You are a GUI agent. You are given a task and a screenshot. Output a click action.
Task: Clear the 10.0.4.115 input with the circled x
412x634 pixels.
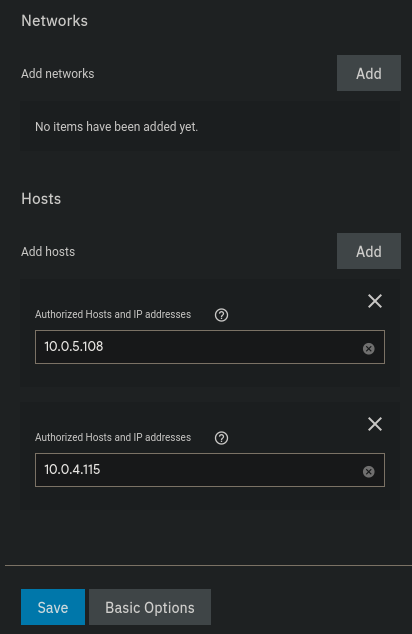[x=368, y=471]
